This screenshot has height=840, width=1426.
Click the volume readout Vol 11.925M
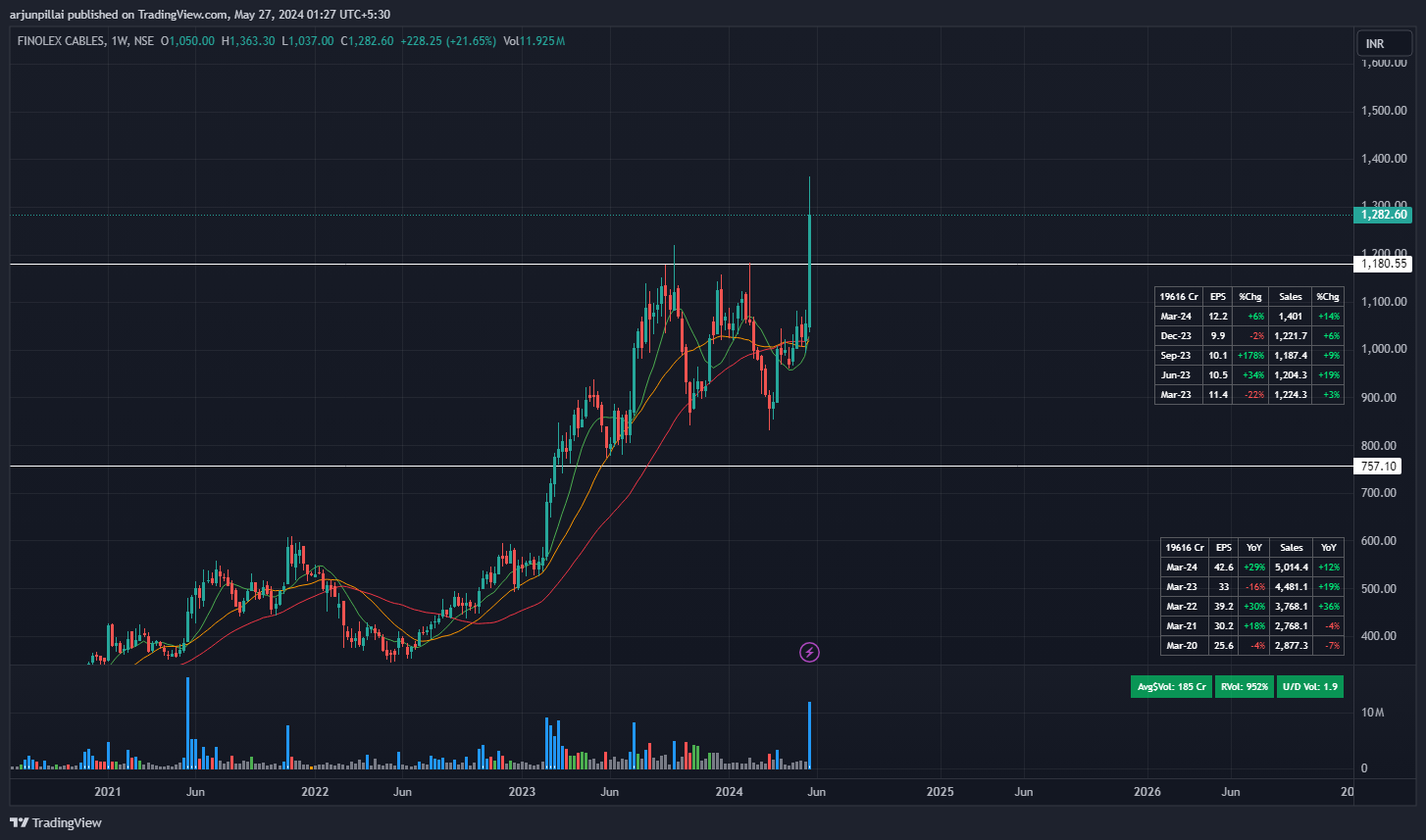(535, 41)
